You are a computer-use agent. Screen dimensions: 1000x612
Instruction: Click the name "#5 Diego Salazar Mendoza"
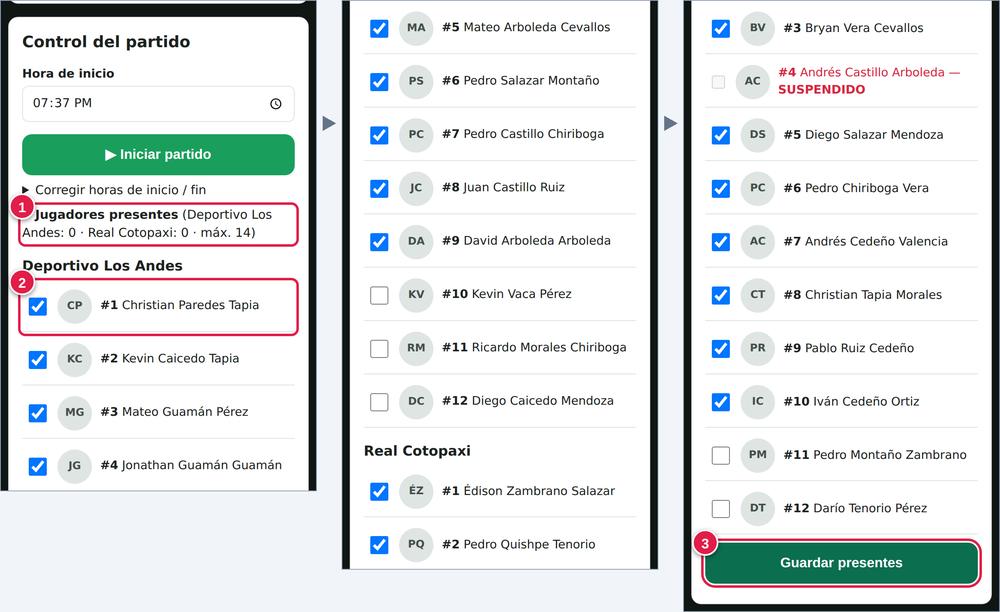pos(864,135)
